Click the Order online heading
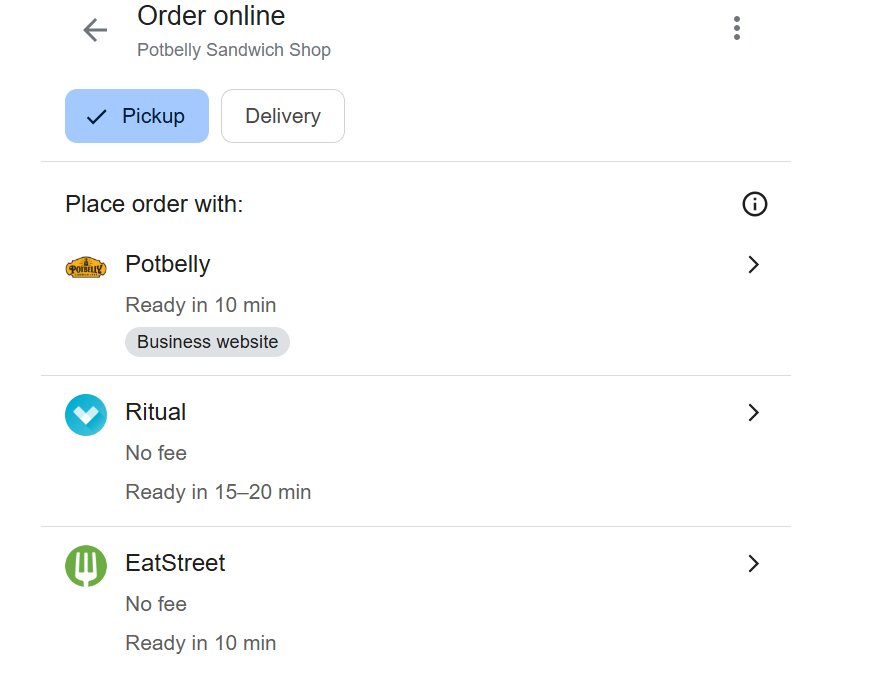Viewport: 876px width, 673px height. (x=211, y=17)
